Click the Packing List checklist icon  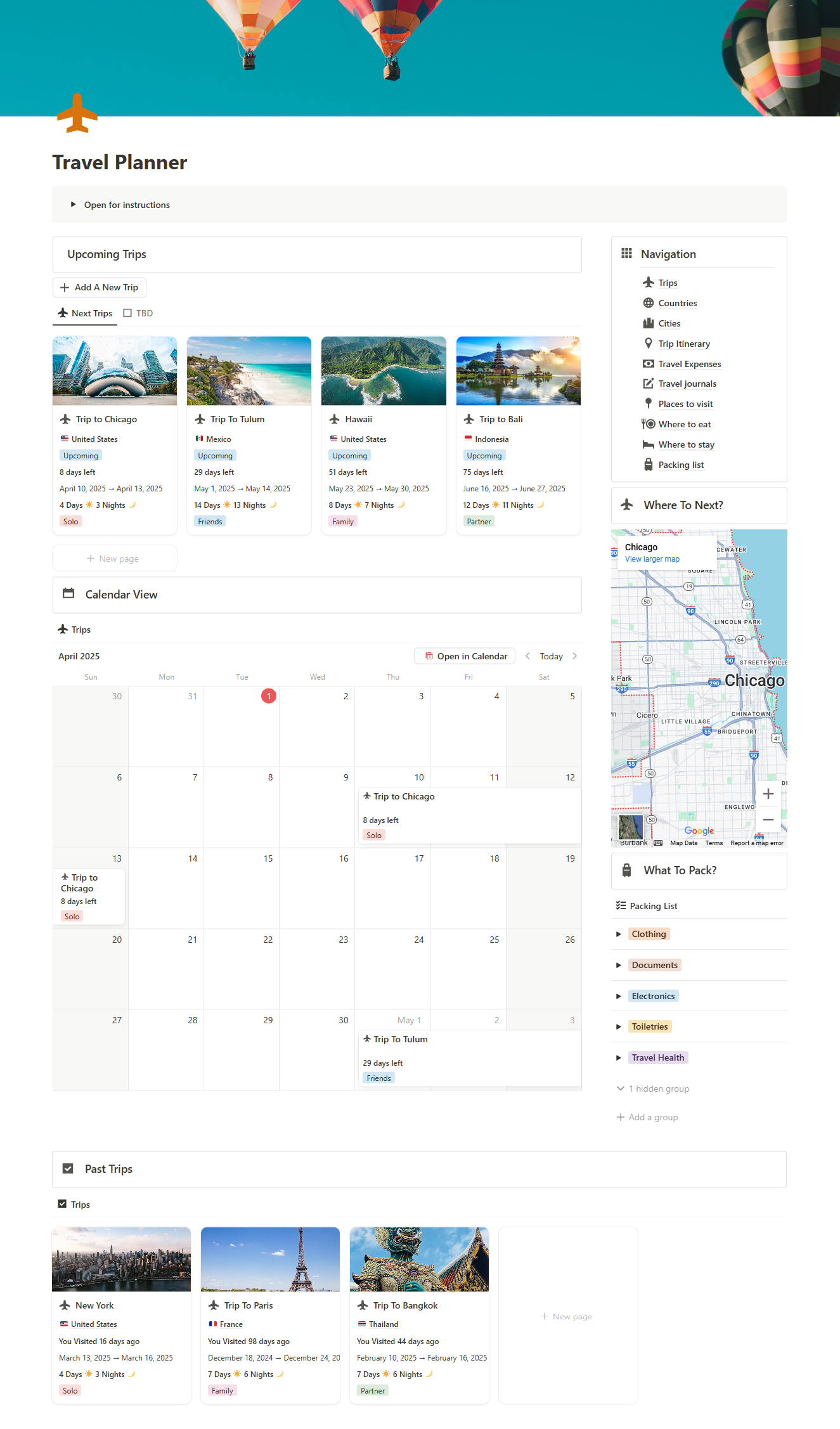click(621, 906)
